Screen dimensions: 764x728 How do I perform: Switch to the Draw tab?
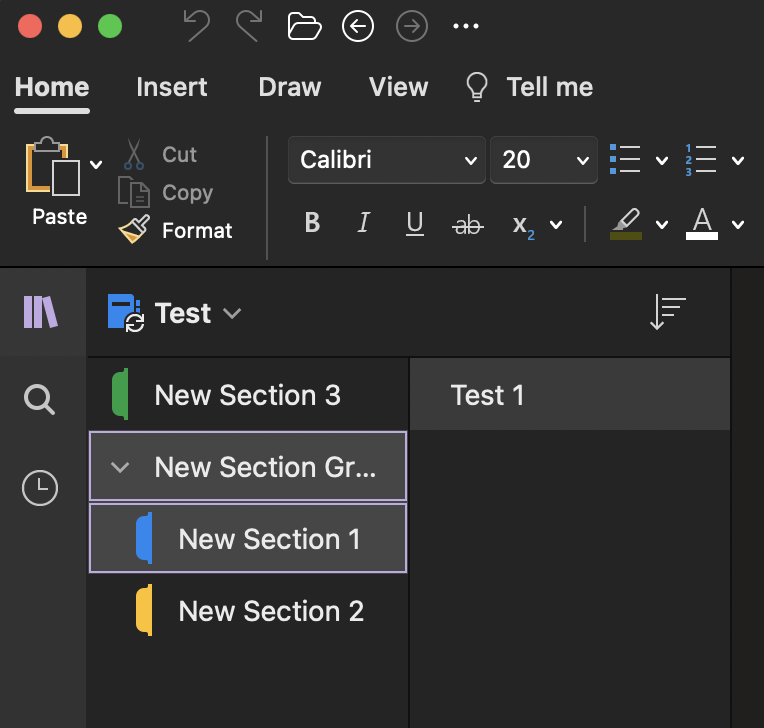(x=290, y=87)
